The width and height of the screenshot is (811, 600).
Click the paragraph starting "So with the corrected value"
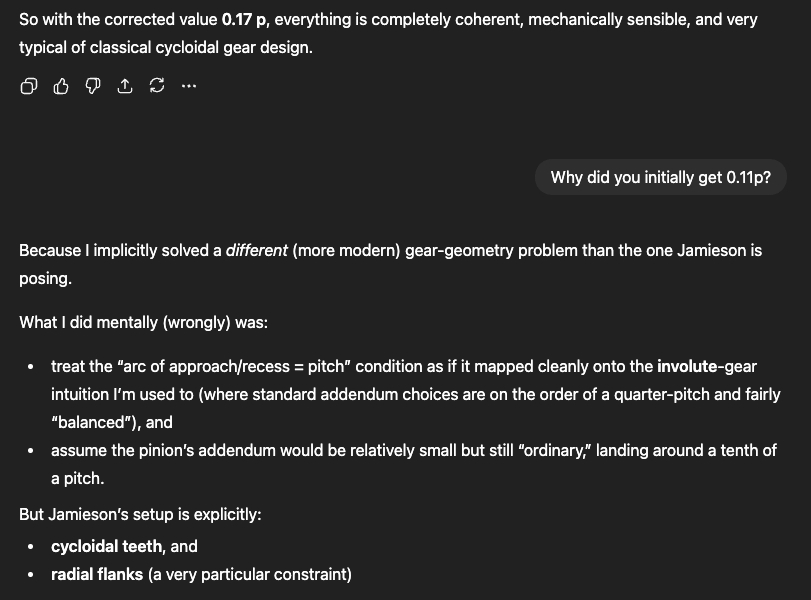[x=388, y=20]
